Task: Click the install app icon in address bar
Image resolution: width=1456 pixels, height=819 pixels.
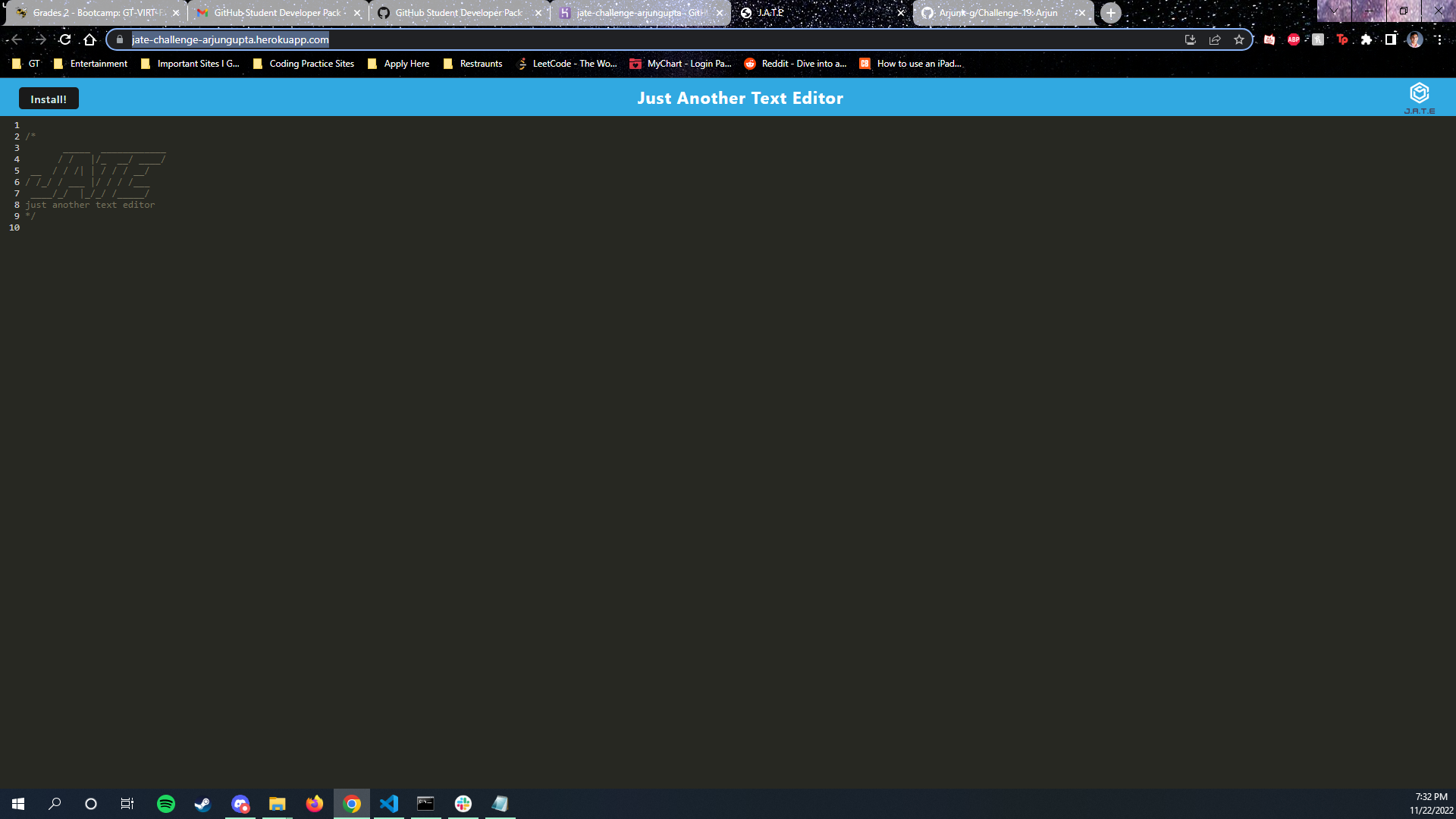Action: [1190, 39]
